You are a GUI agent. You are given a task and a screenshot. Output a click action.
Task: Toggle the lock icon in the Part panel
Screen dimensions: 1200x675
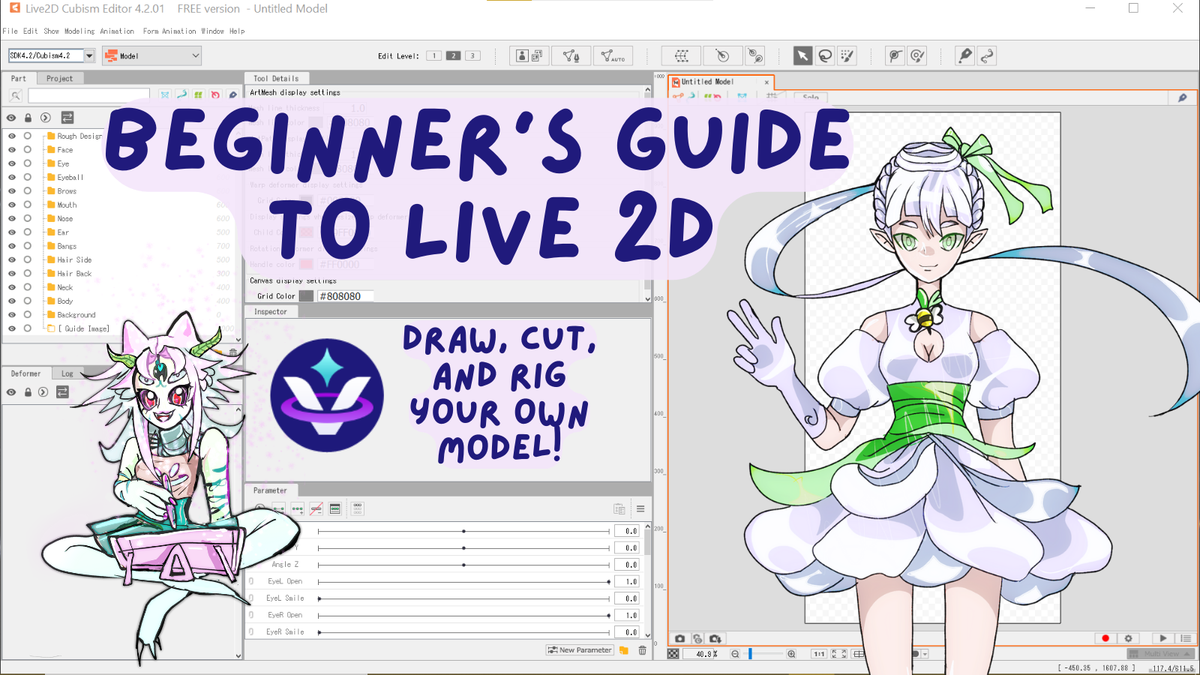point(28,117)
